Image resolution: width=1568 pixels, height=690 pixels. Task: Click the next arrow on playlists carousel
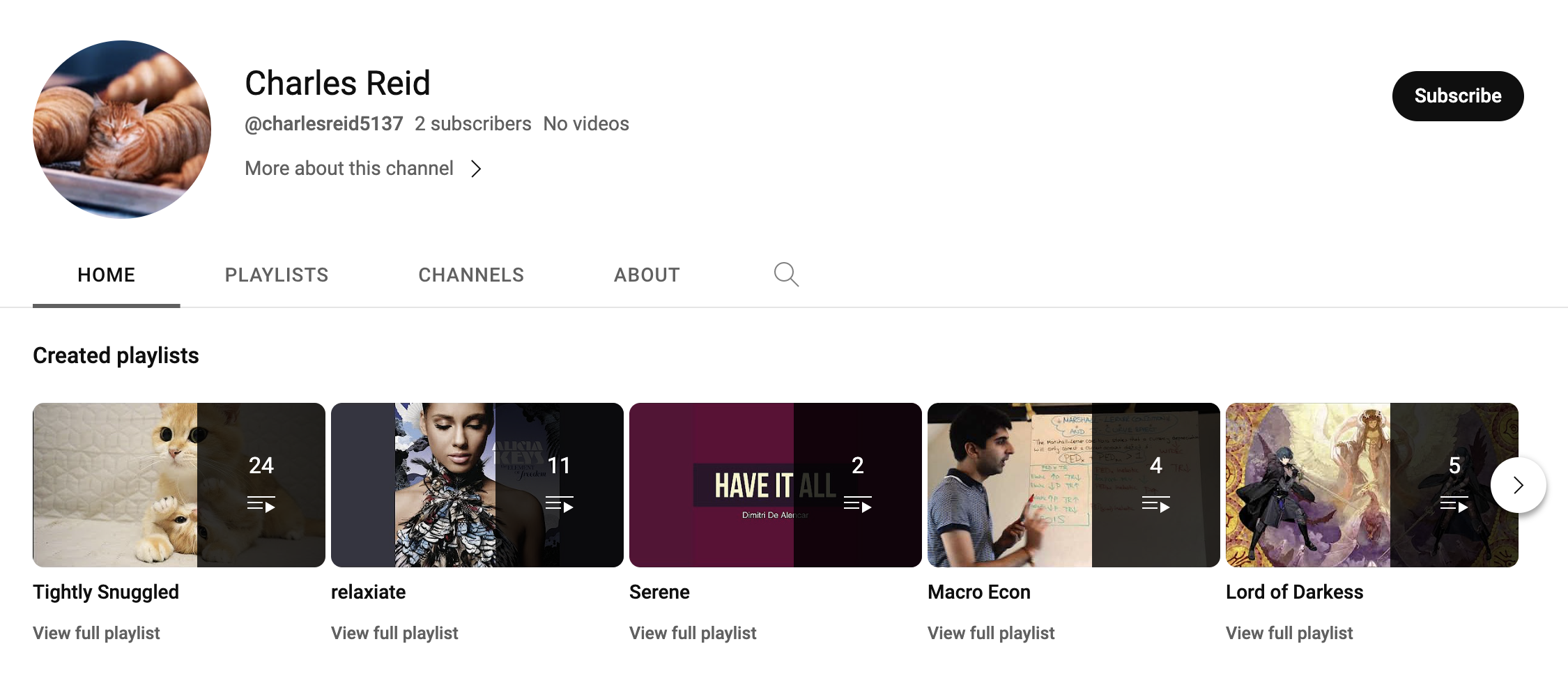1518,485
